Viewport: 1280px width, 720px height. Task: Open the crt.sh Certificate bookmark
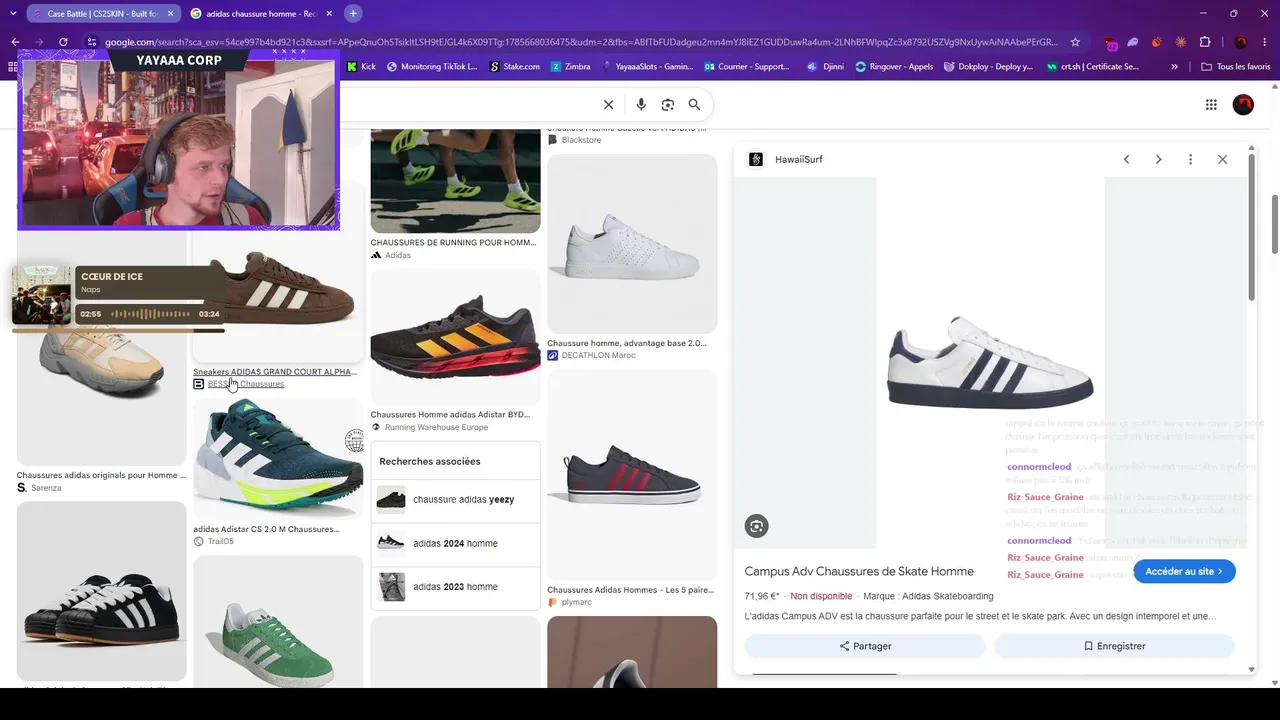[x=1092, y=67]
